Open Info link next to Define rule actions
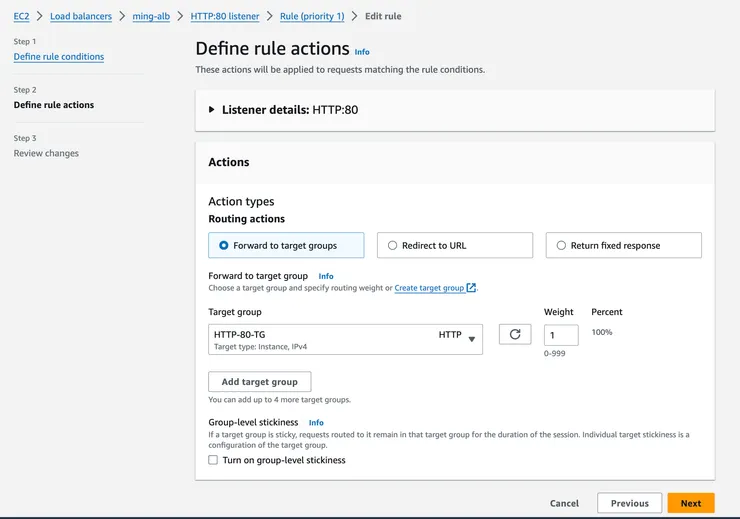The width and height of the screenshot is (740, 519). click(362, 52)
